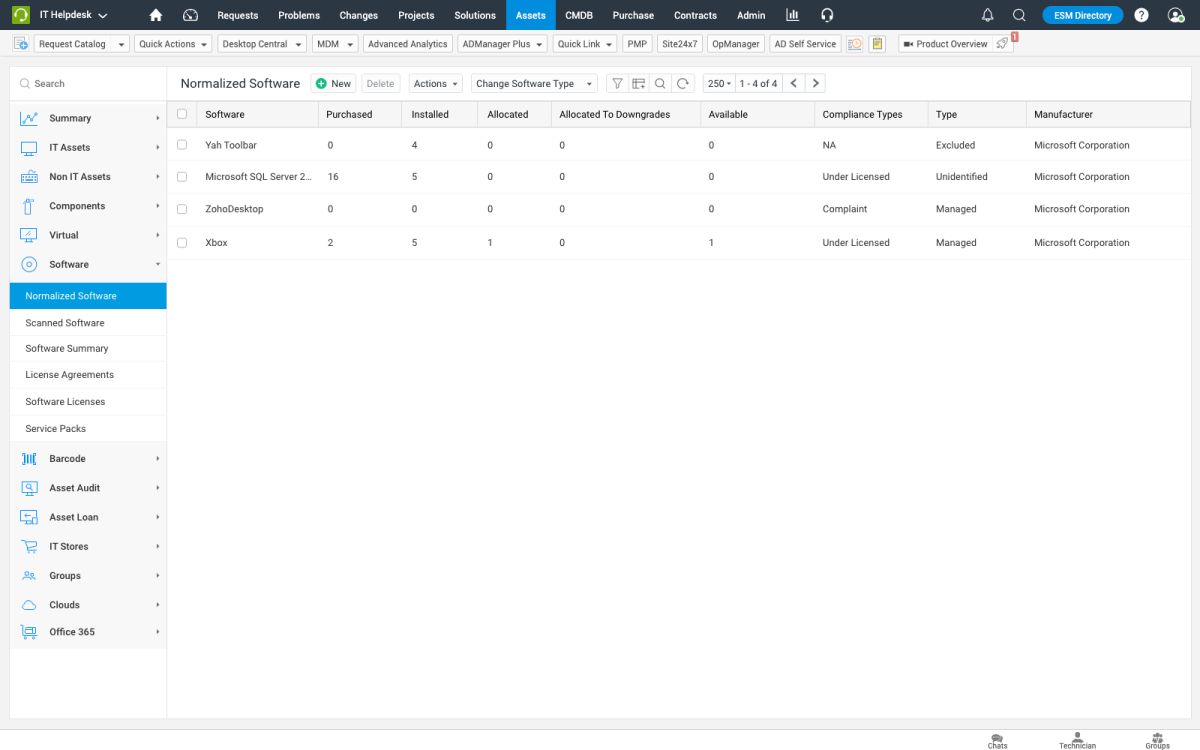This screenshot has width=1200, height=750.
Task: Click the headset support icon
Action: (827, 15)
